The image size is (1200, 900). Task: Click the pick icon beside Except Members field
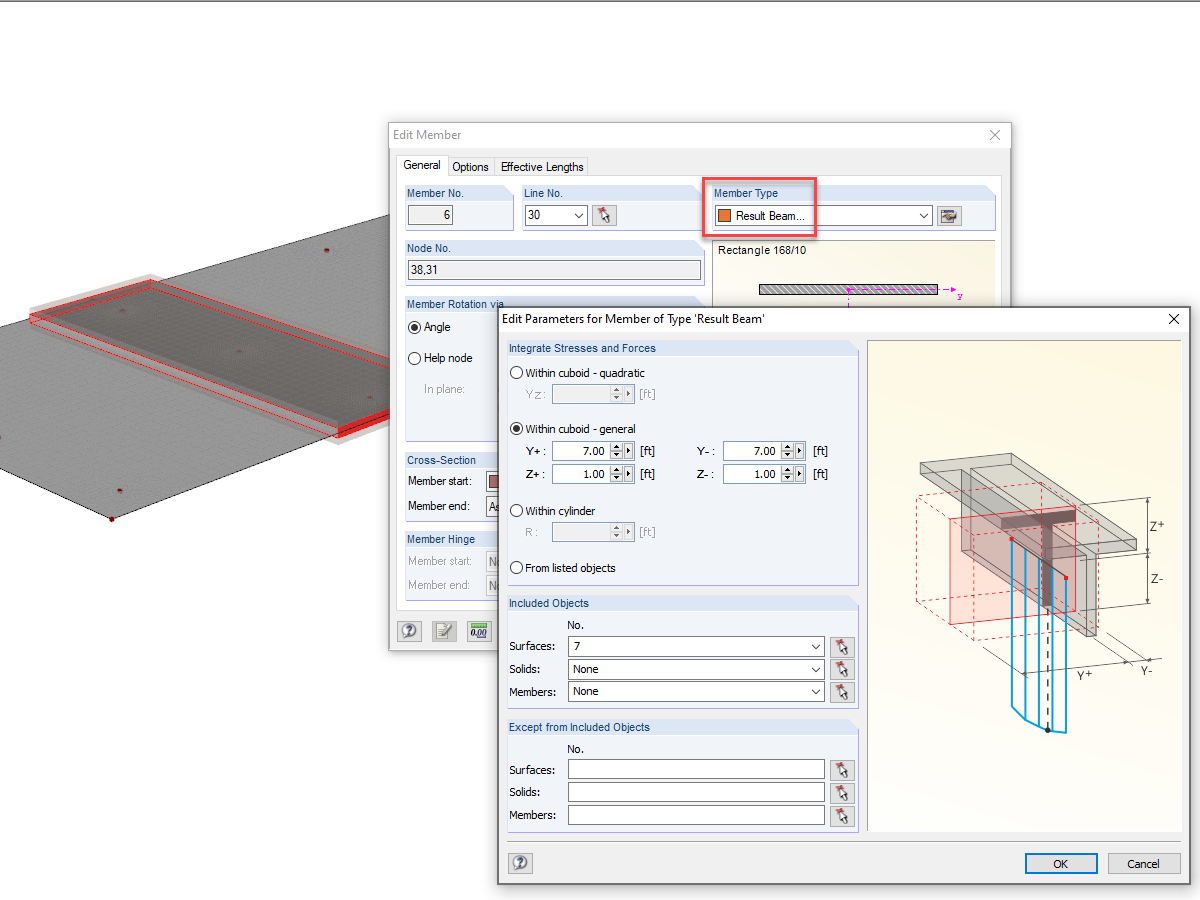click(x=842, y=814)
